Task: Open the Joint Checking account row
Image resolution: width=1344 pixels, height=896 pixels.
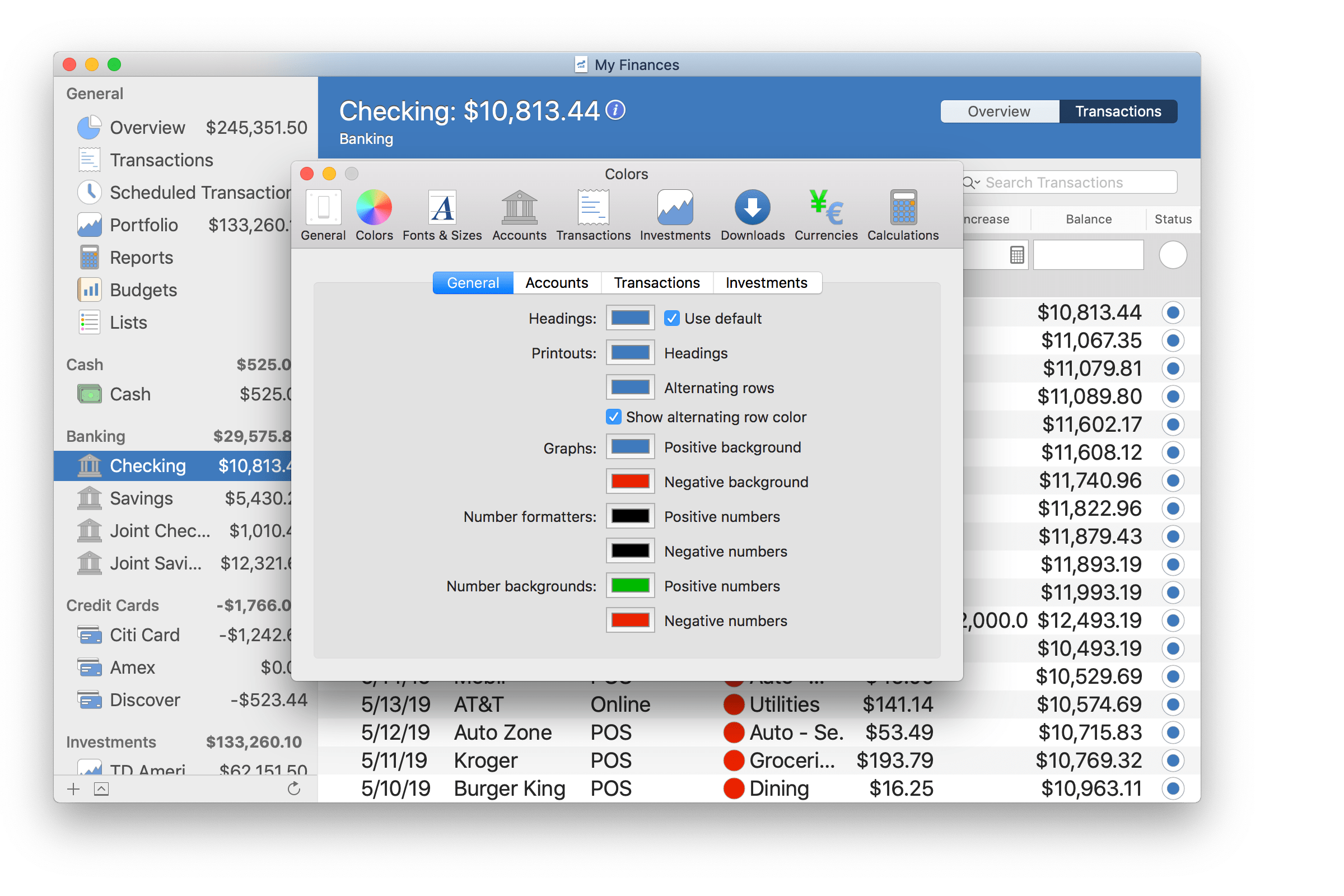Action: pos(172,531)
